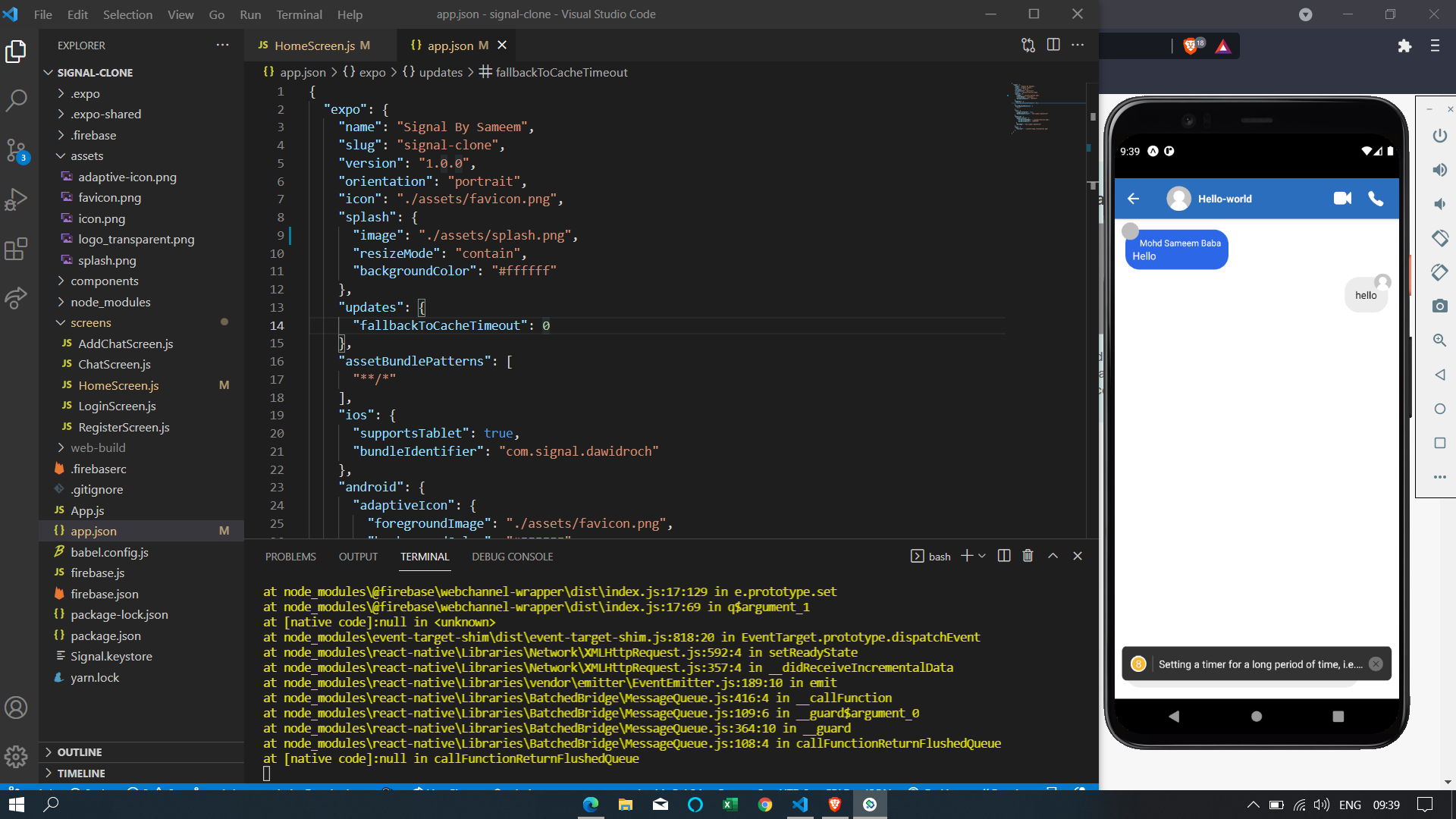The width and height of the screenshot is (1456, 819).
Task: Expand the web-build folder
Action: [141, 447]
